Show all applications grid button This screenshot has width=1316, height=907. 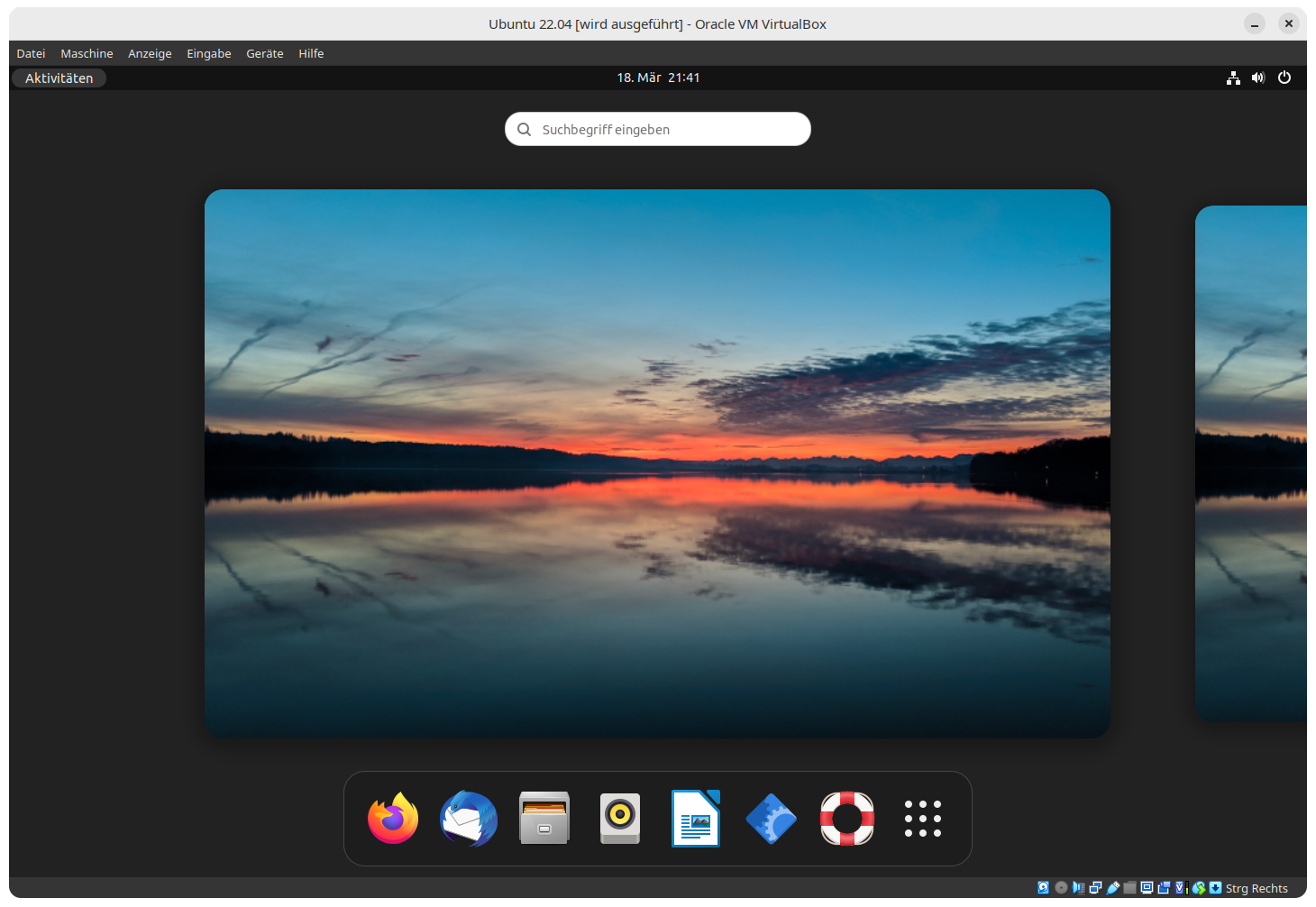pos(923,819)
